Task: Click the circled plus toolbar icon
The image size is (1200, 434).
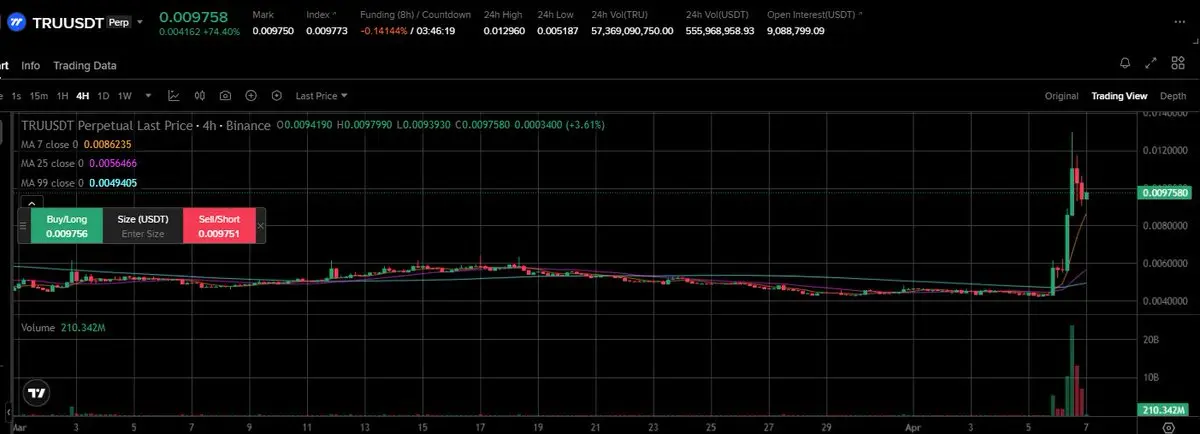Action: pos(250,96)
